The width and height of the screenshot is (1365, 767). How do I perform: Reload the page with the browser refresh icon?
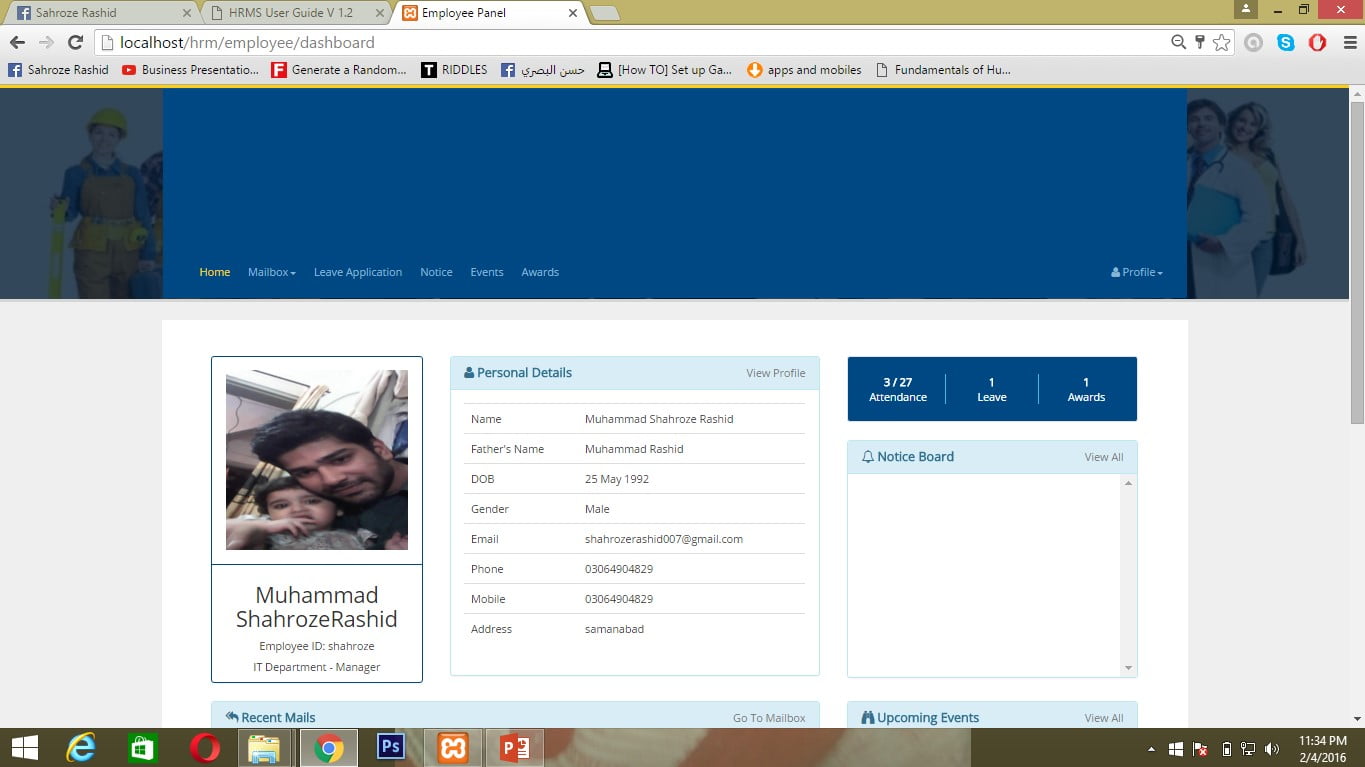point(75,43)
